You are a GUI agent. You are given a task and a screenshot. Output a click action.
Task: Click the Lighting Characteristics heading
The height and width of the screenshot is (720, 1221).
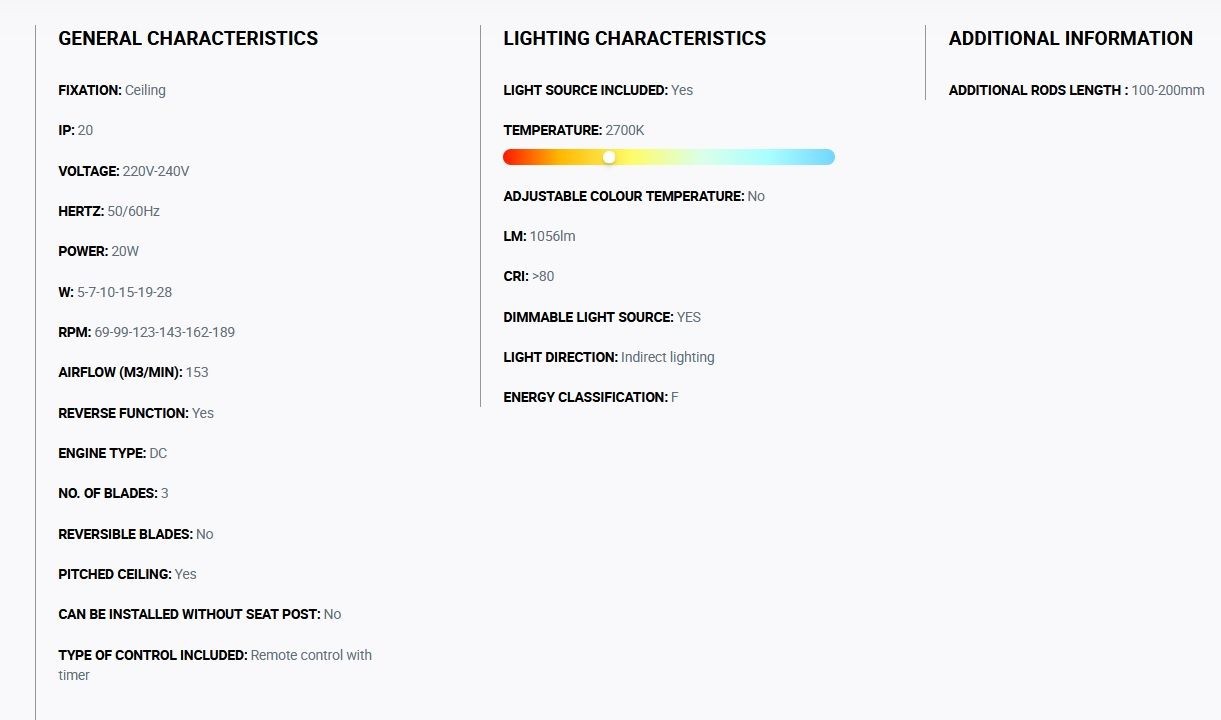coord(634,39)
